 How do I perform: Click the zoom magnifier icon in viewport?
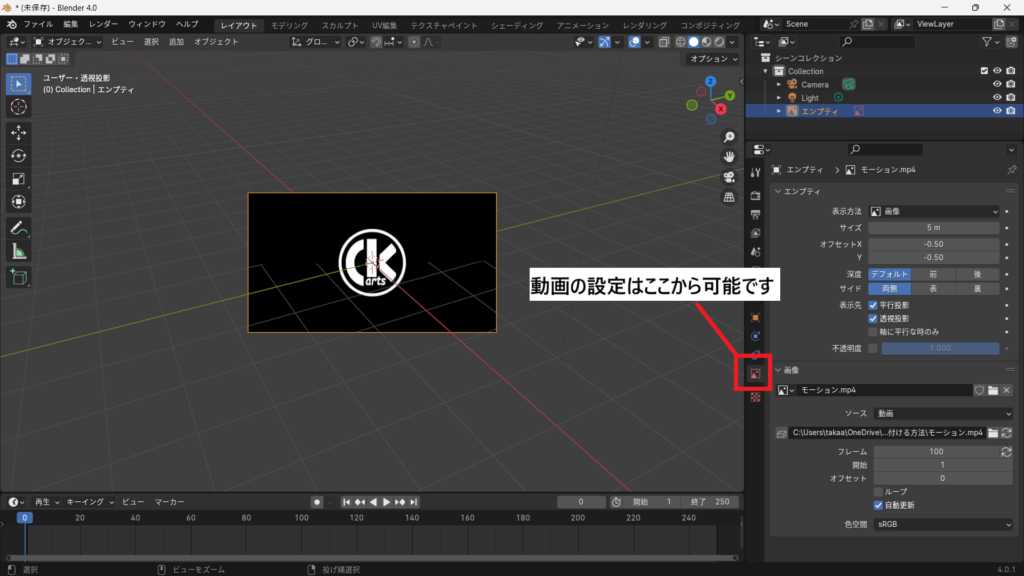pyautogui.click(x=730, y=137)
